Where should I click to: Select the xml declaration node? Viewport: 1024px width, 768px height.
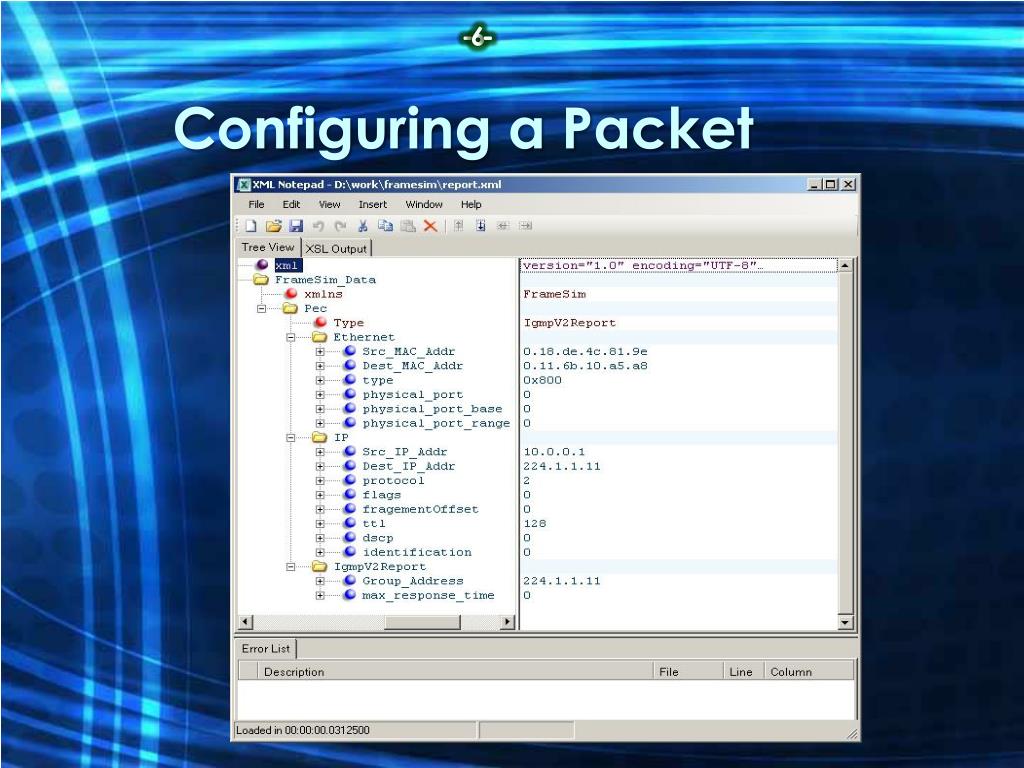click(287, 265)
